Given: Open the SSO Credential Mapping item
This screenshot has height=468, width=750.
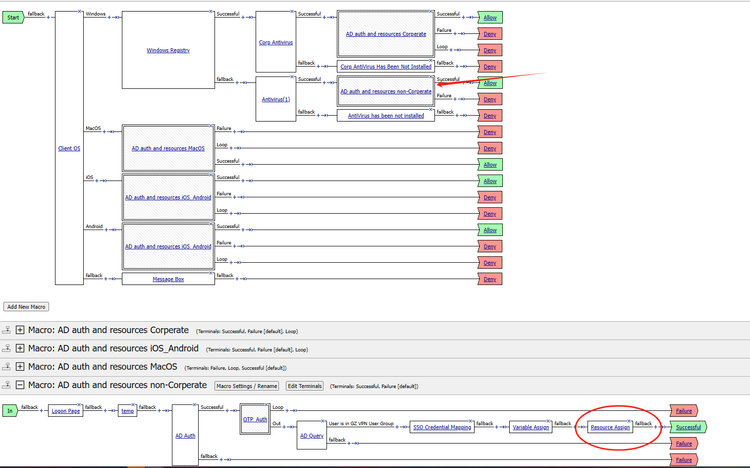Looking at the screenshot, I should pos(441,427).
